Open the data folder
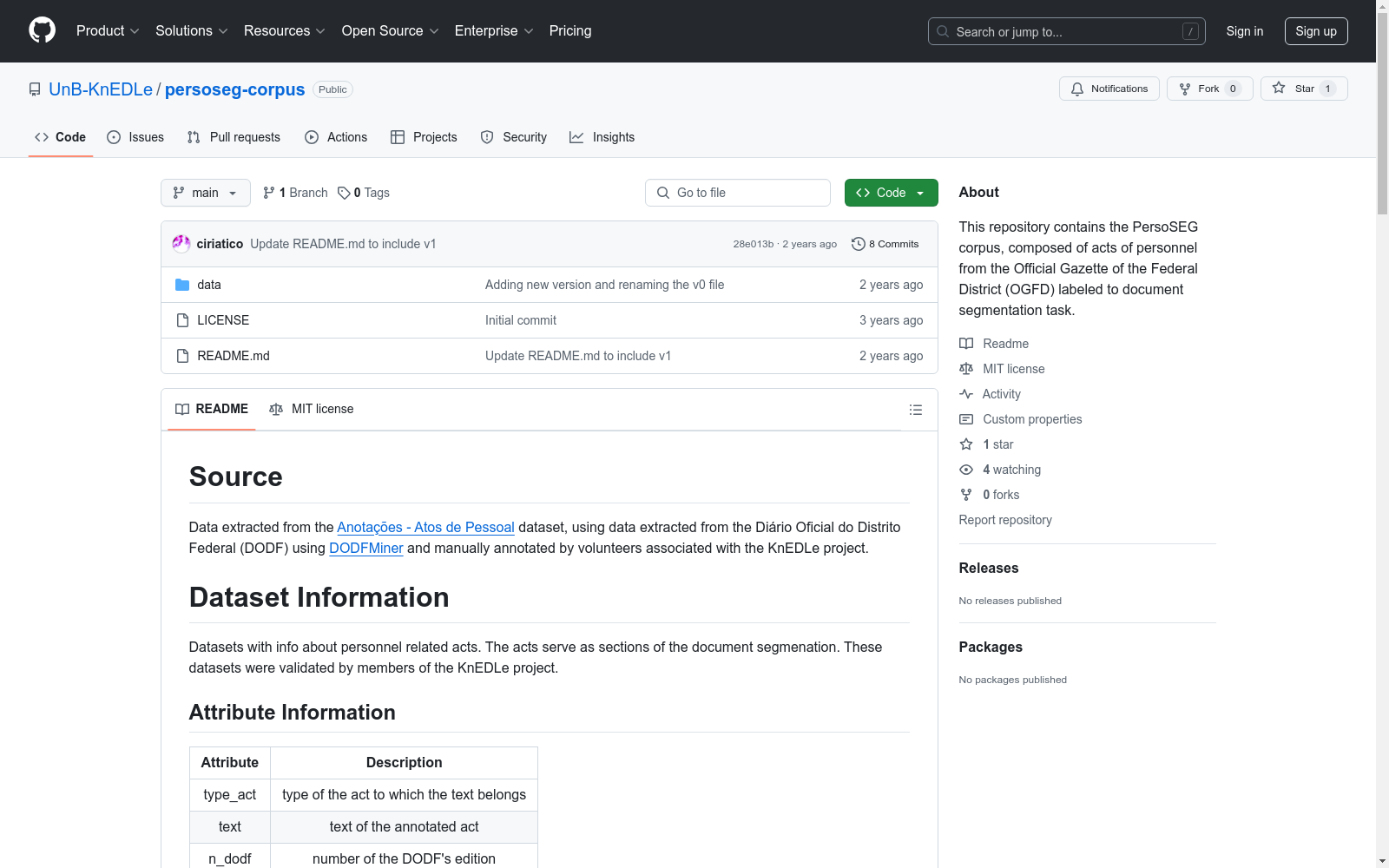Viewport: 1389px width, 868px height. (209, 285)
